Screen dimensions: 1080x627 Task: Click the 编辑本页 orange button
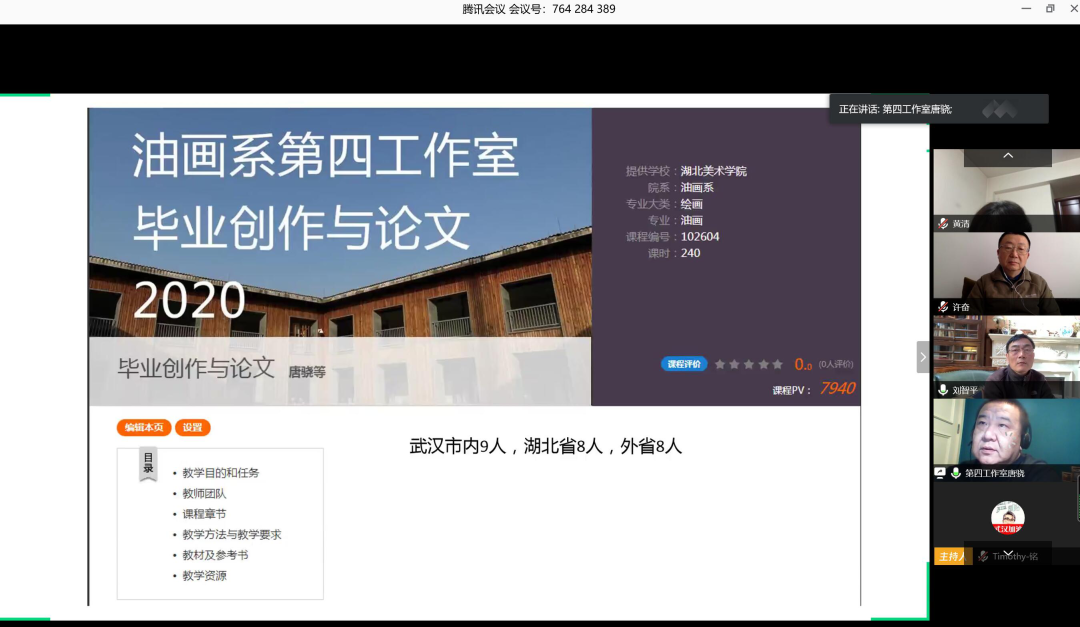[x=144, y=427]
